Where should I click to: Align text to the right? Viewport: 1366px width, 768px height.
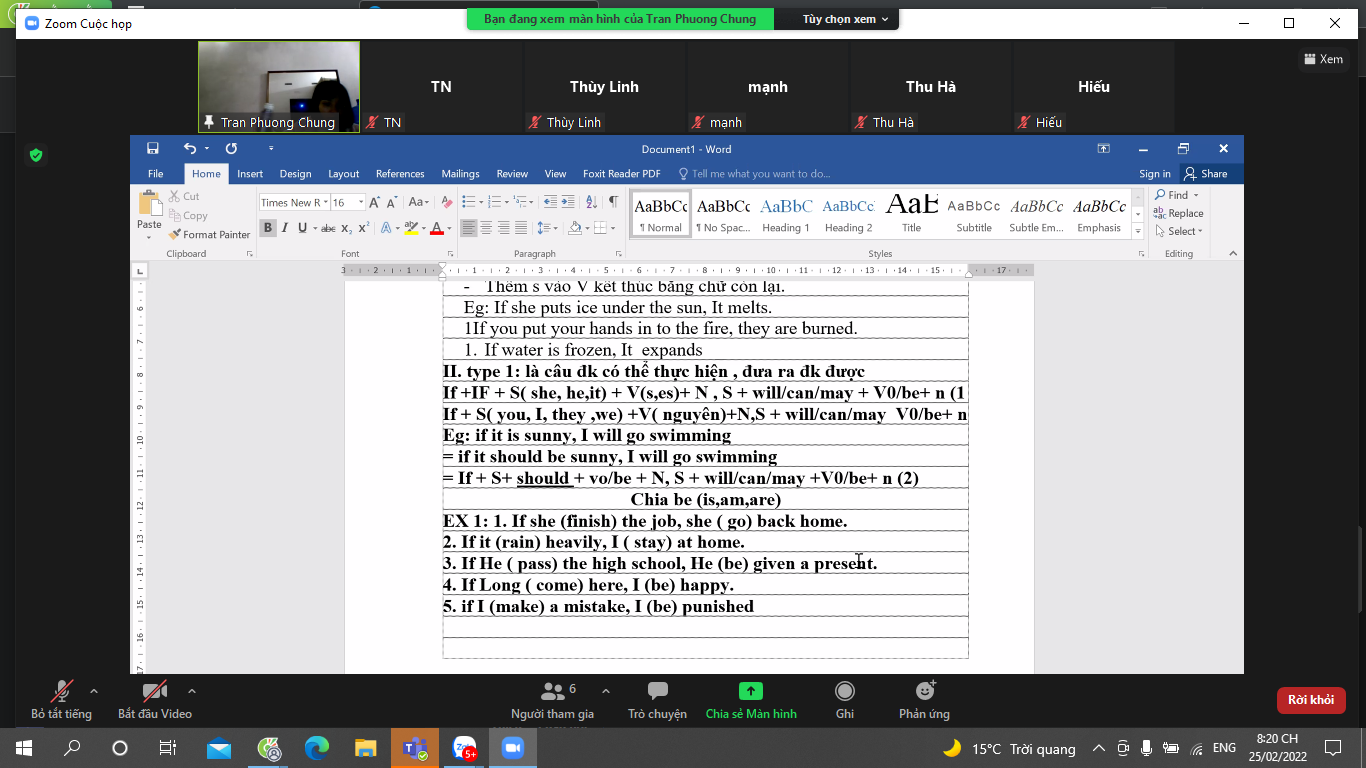click(504, 228)
